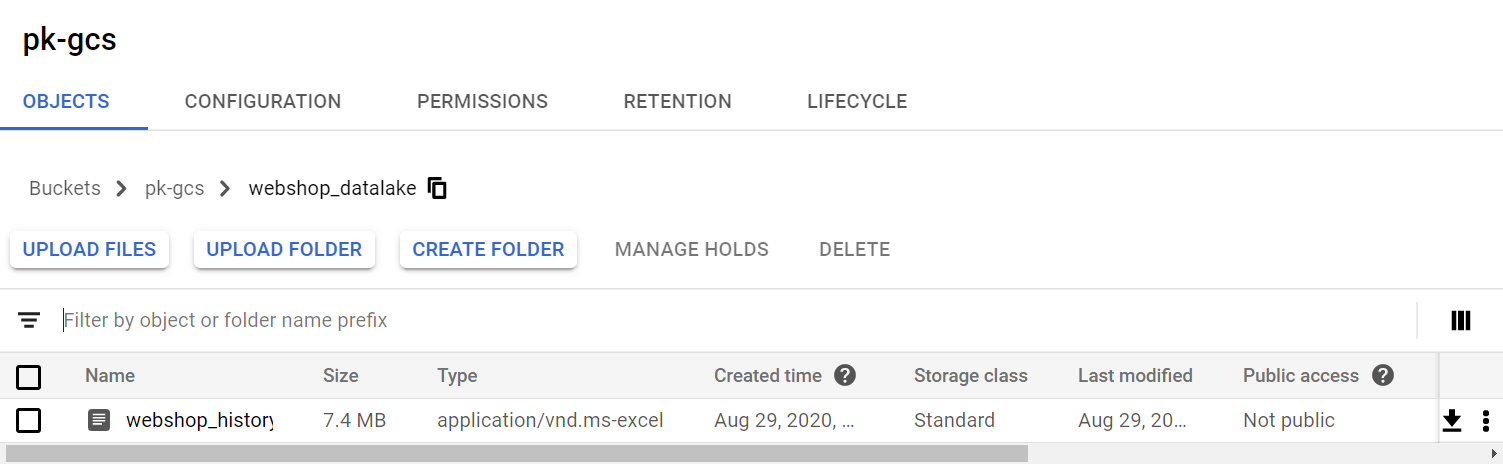Check the webshop_history row checkbox
The height and width of the screenshot is (474, 1503).
pos(29,420)
